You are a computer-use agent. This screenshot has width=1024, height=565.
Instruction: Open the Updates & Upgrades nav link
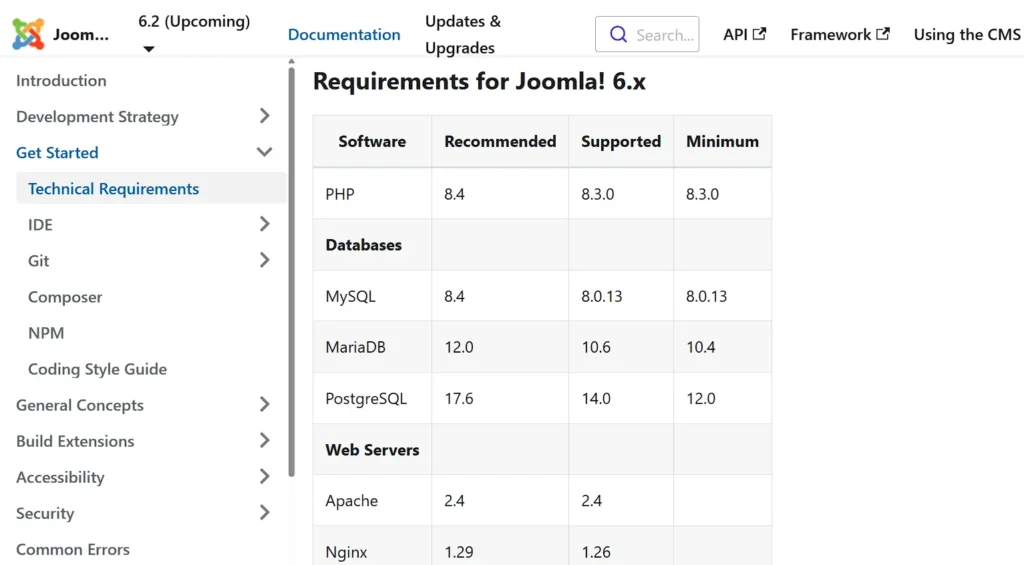click(463, 35)
